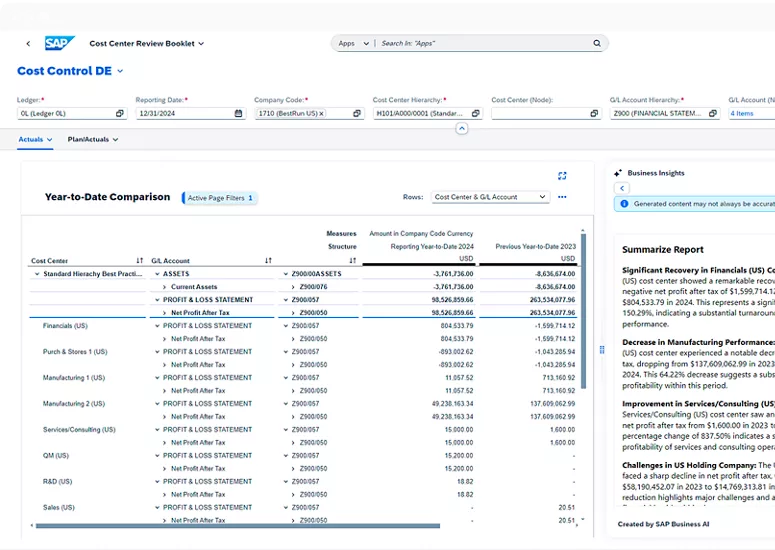The image size is (775, 550).
Task: Open the table's more options menu
Action: 562,197
